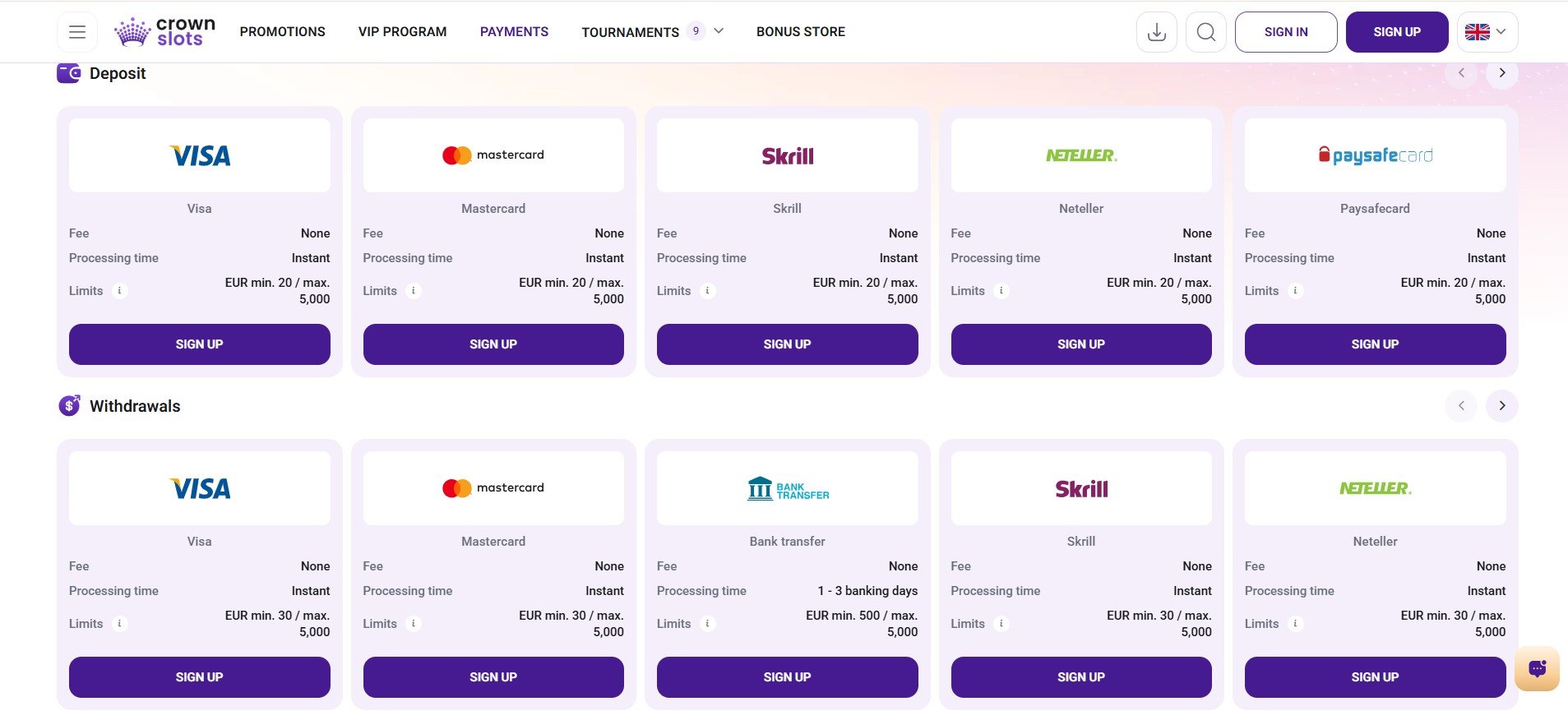Select the Neteller deposit logo card
The width and height of the screenshot is (1568, 720).
[1080, 155]
